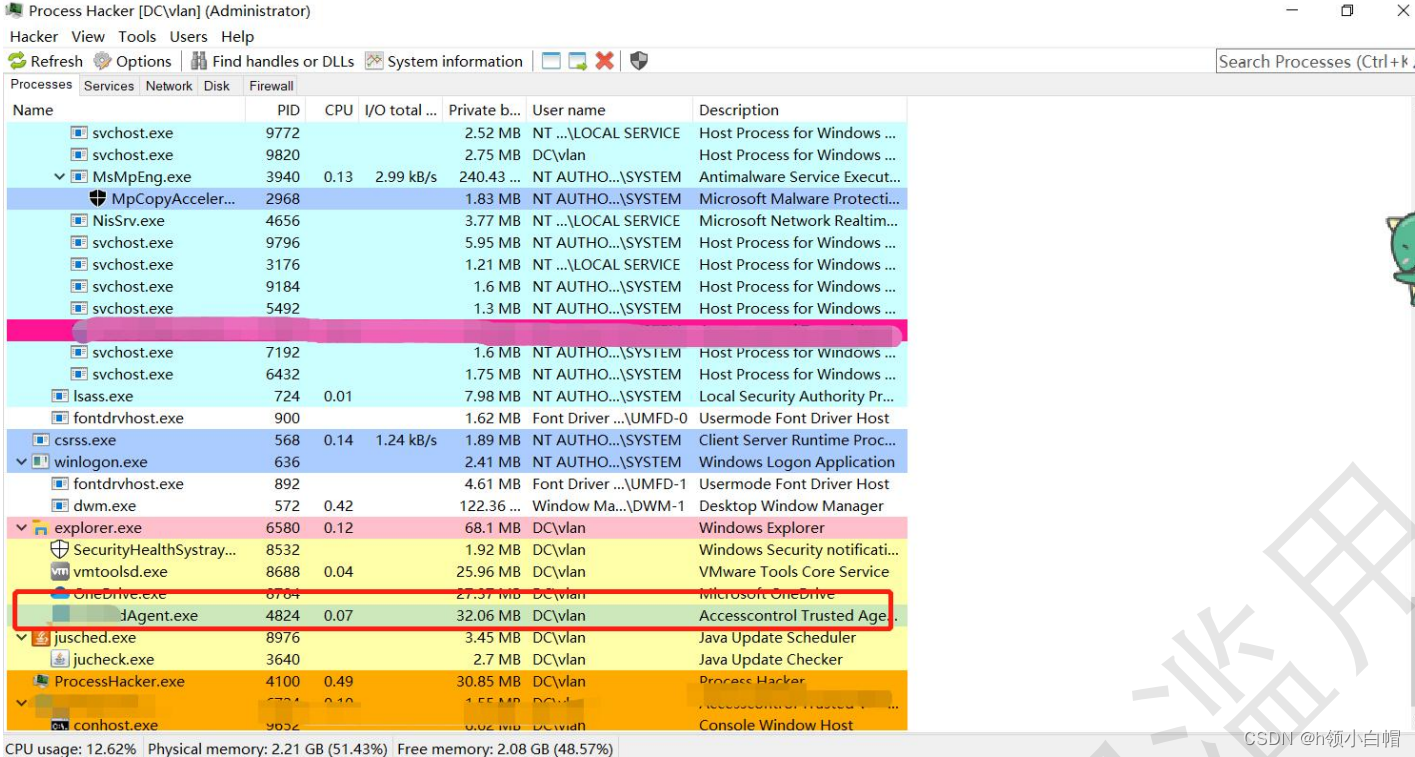Click the MsMpEng.exe process icon
The height and width of the screenshot is (757, 1415).
point(79,177)
